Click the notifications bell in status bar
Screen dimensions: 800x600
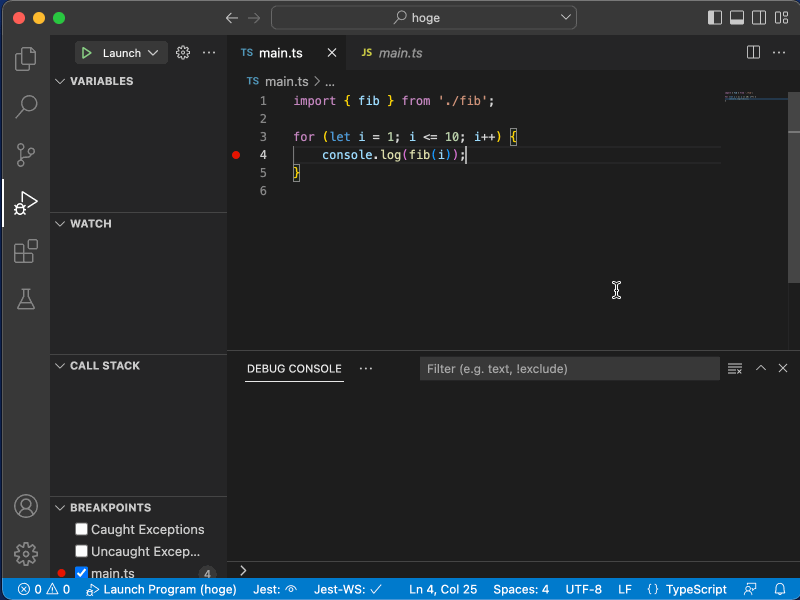click(x=781, y=589)
